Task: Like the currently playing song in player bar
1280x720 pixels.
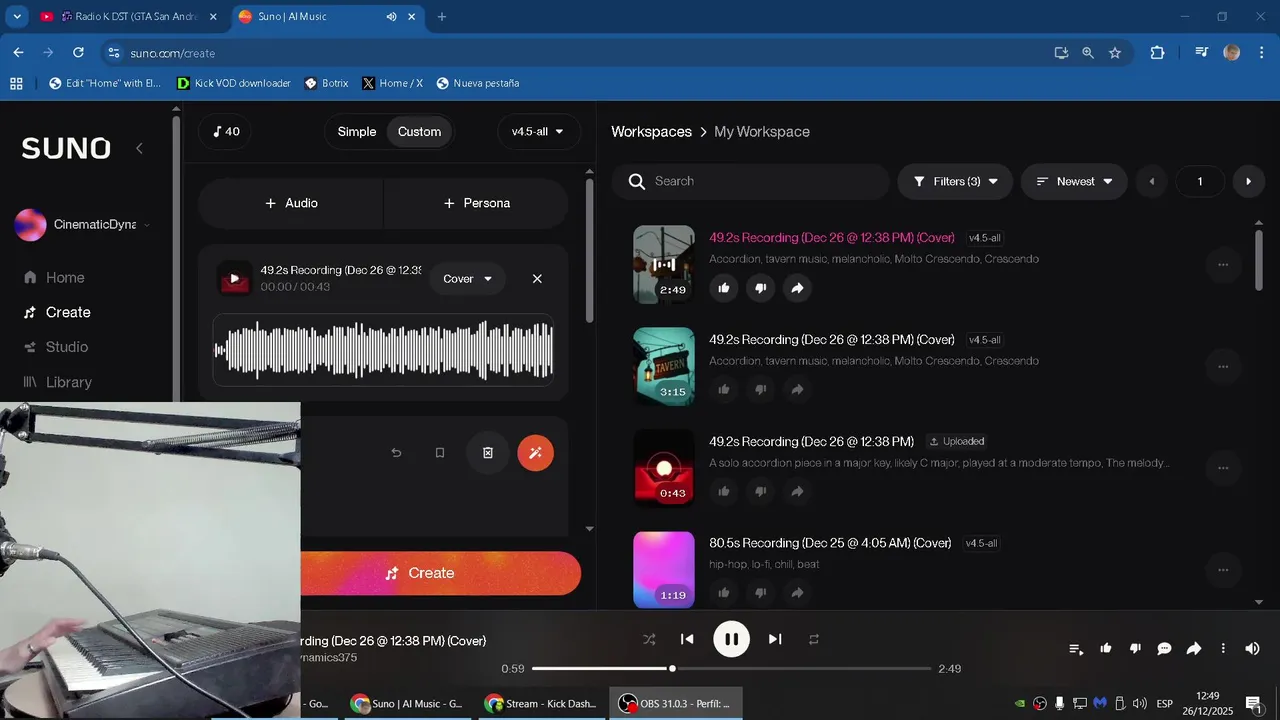Action: (1106, 648)
